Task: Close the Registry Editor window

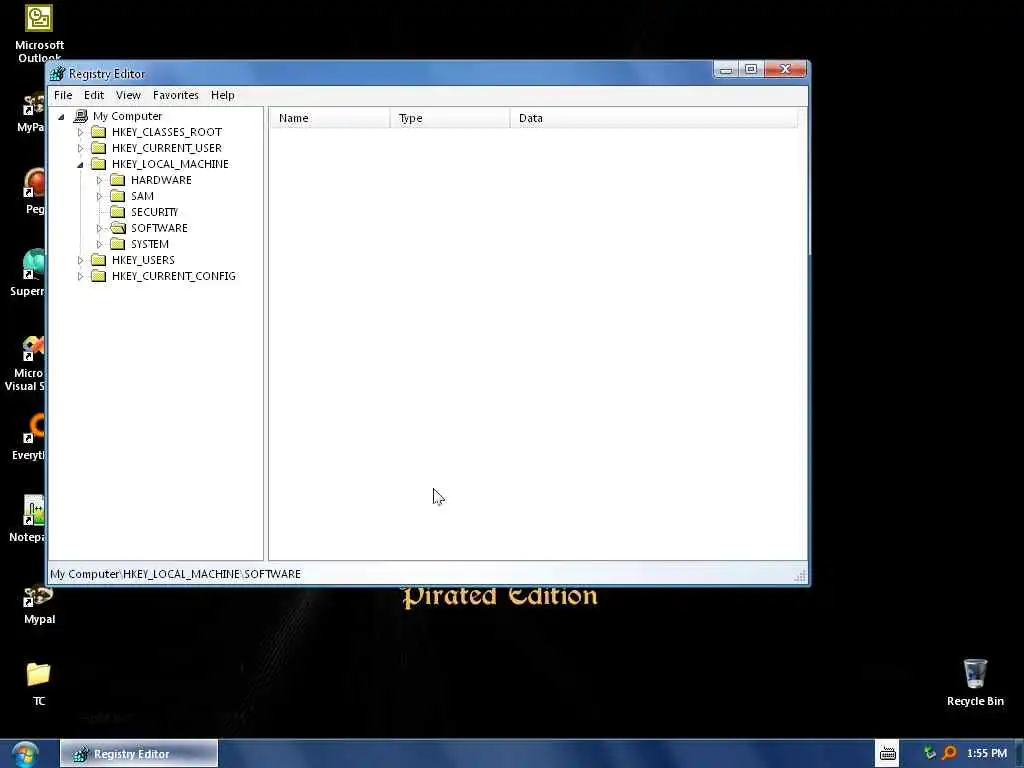Action: click(x=785, y=69)
